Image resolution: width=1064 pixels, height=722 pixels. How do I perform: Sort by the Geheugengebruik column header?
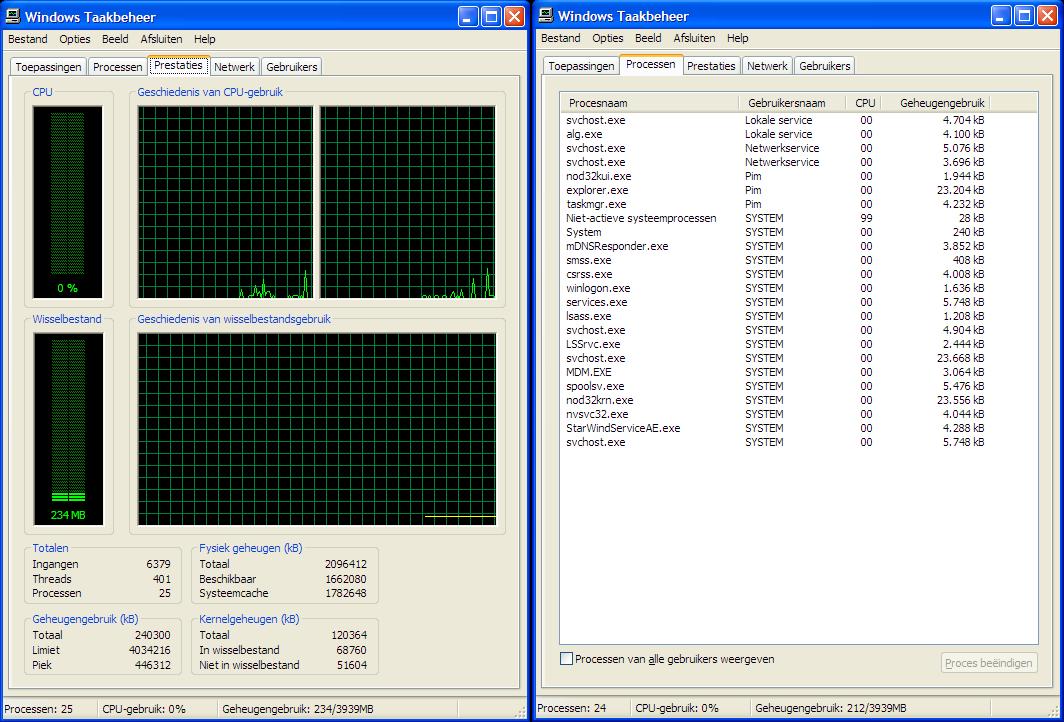pyautogui.click(x=942, y=103)
